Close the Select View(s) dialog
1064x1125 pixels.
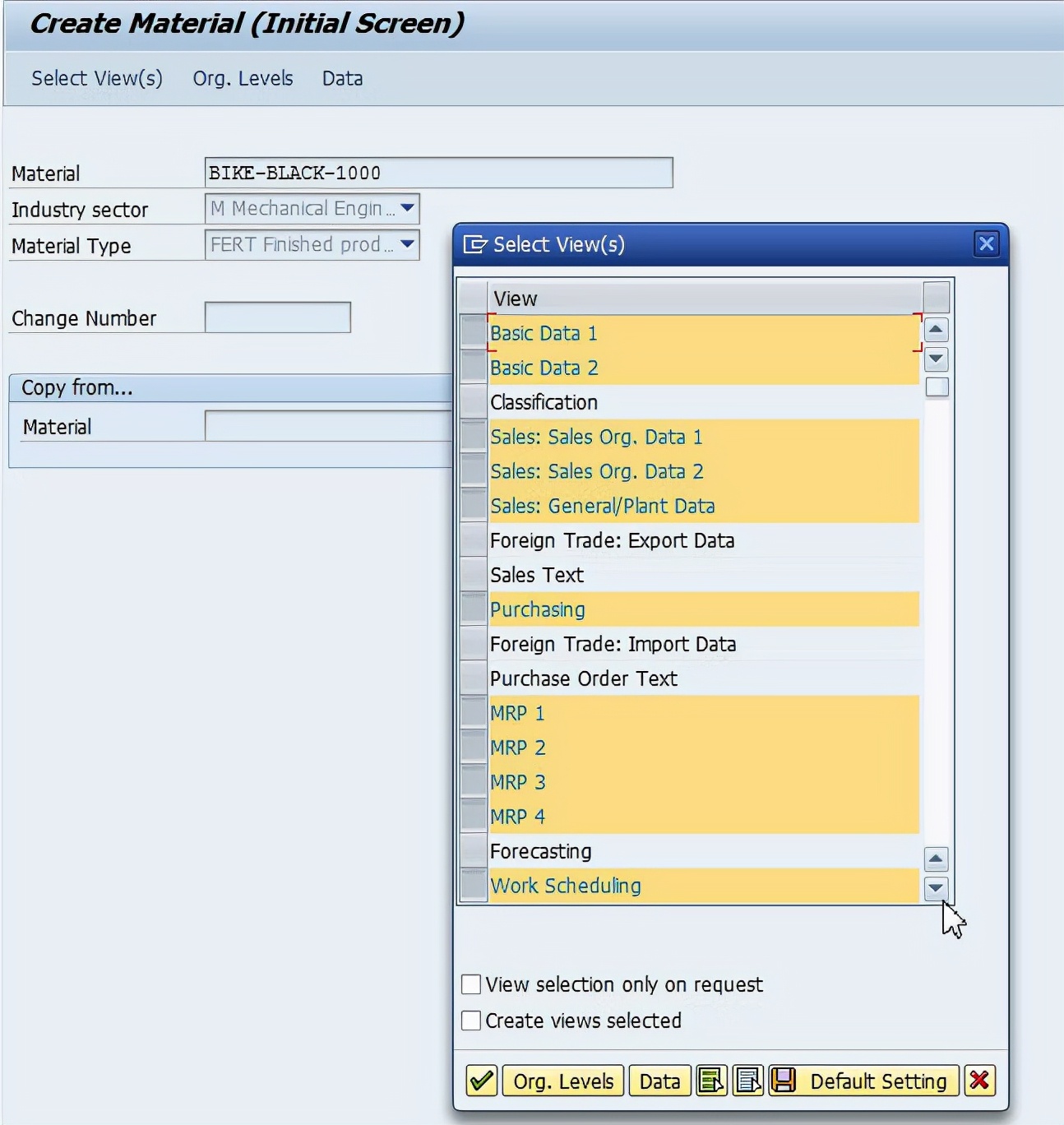pyautogui.click(x=986, y=244)
